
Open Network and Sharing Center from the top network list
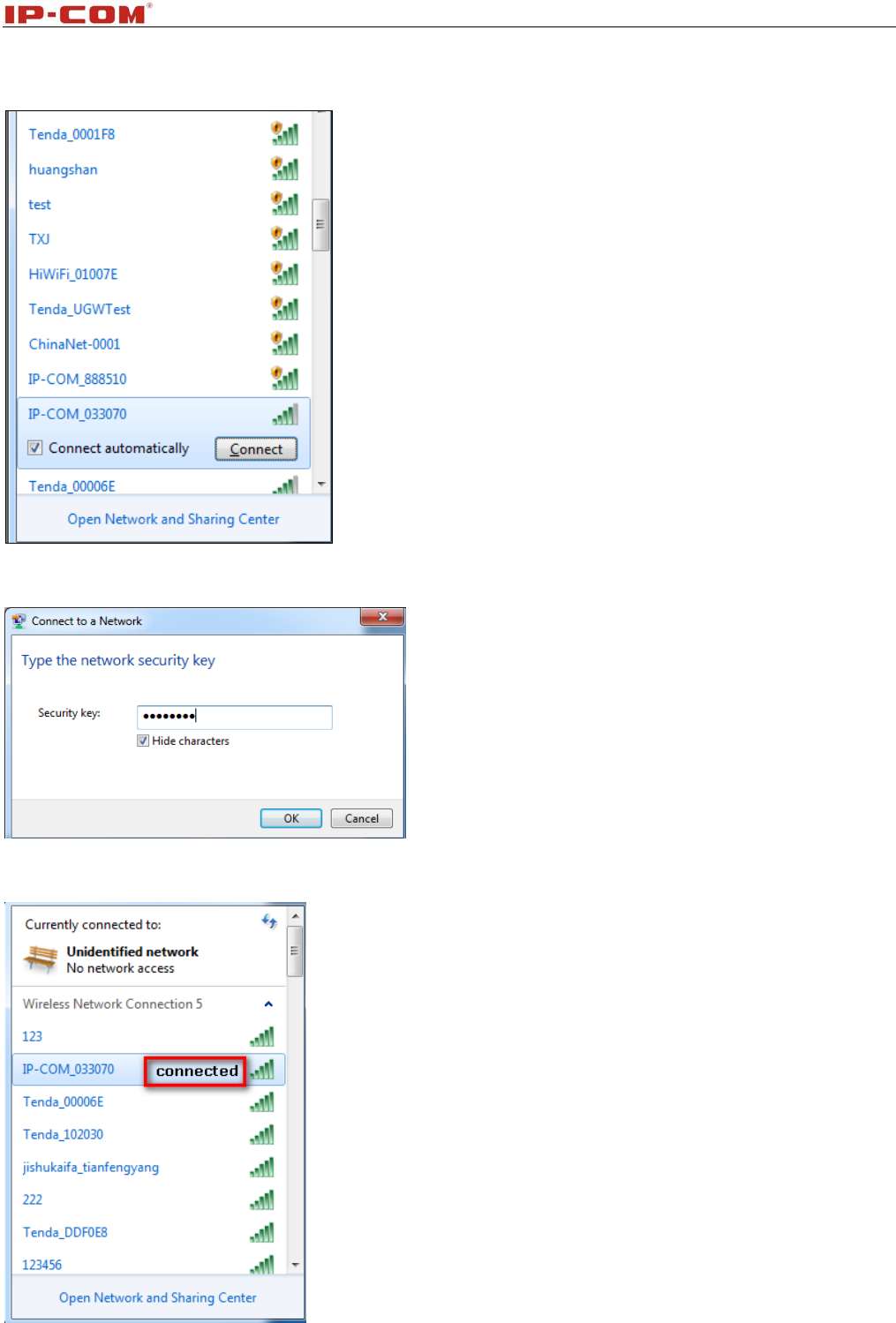[x=174, y=519]
